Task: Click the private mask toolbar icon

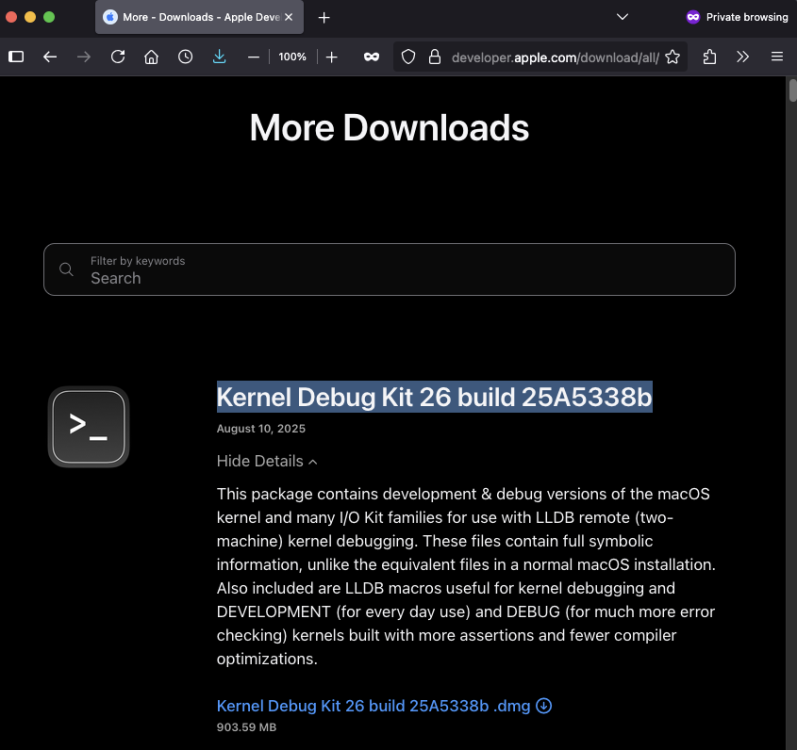Action: click(372, 57)
